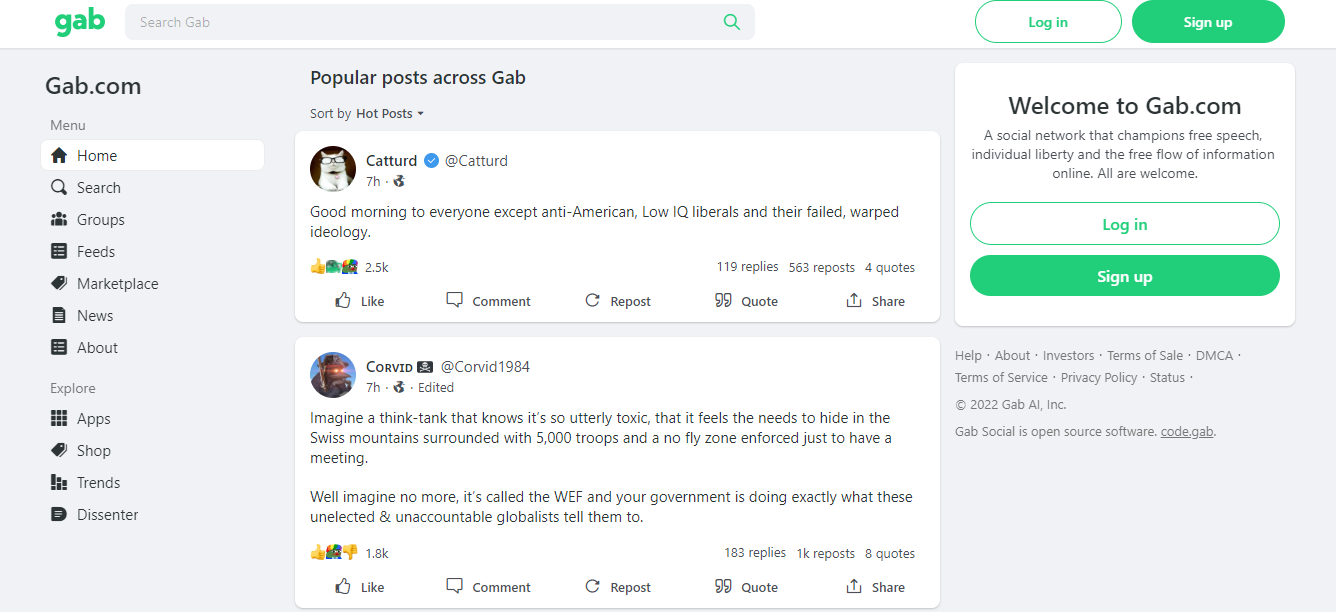Click Log in inside the Welcome panel
Screen dimensions: 1336x612
[x=1125, y=224]
